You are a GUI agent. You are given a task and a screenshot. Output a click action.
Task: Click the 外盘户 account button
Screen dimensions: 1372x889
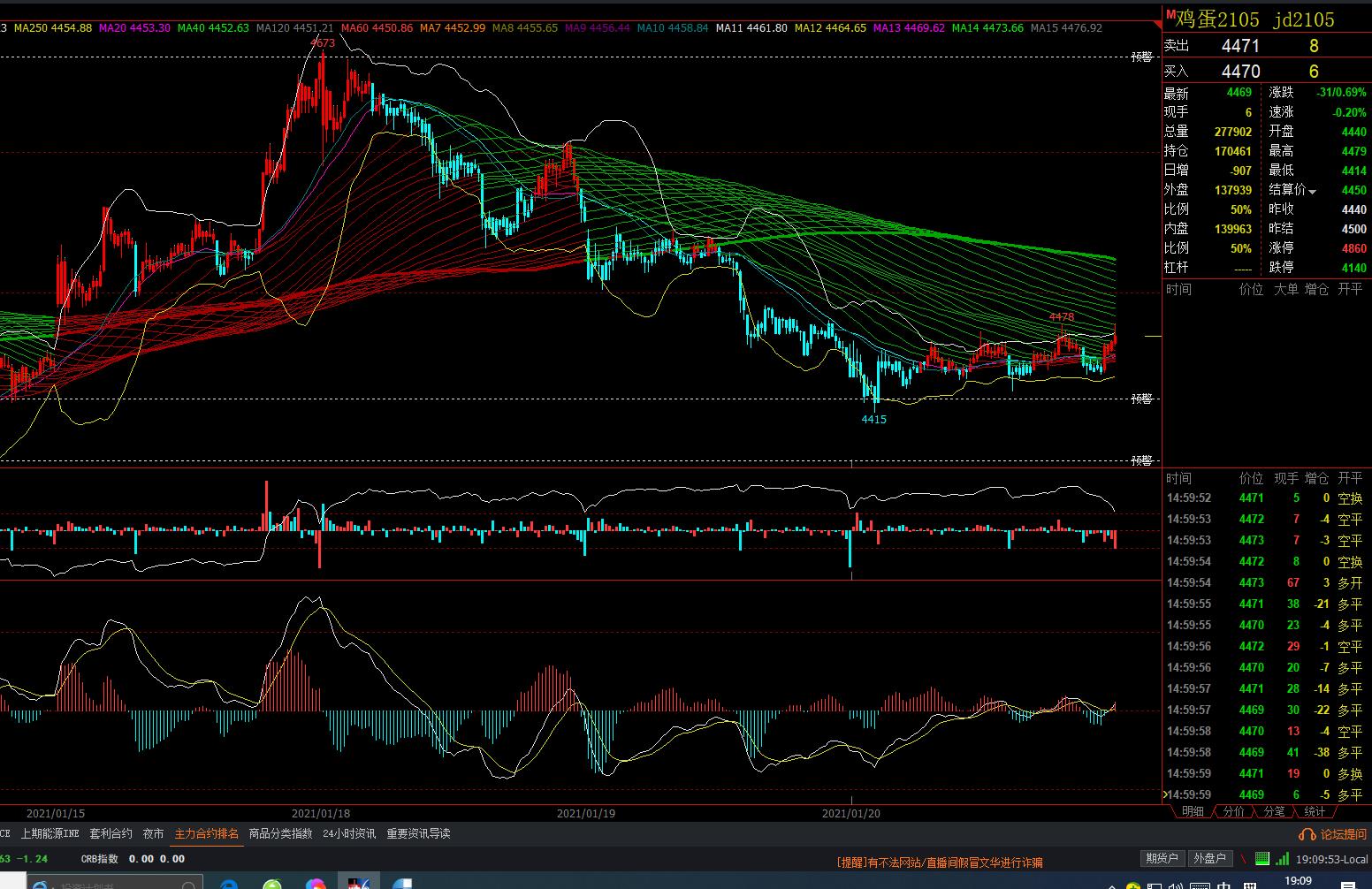point(1209,858)
